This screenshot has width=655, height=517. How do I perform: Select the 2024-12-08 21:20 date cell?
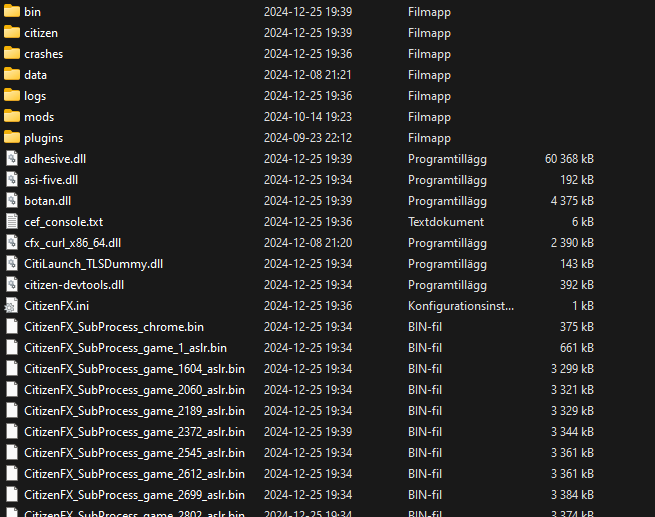click(x=308, y=243)
